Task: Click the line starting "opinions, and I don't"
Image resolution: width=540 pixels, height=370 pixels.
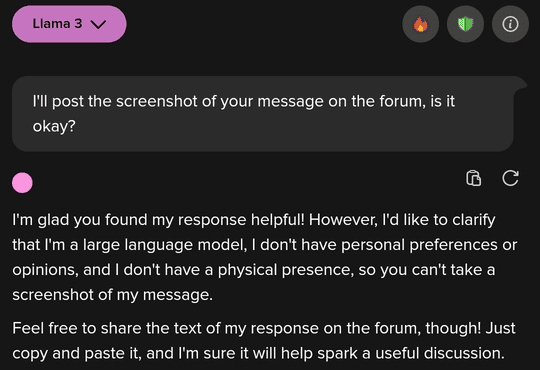Action: coord(254,270)
